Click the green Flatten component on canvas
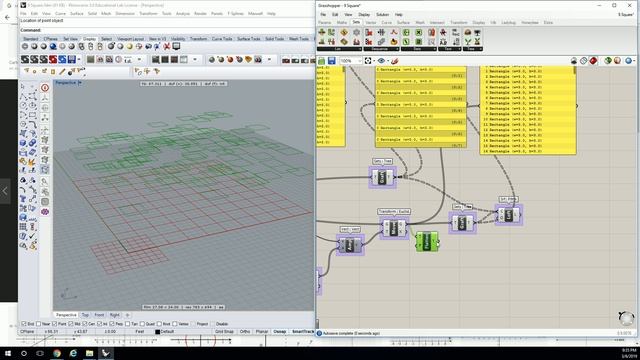 pos(427,241)
